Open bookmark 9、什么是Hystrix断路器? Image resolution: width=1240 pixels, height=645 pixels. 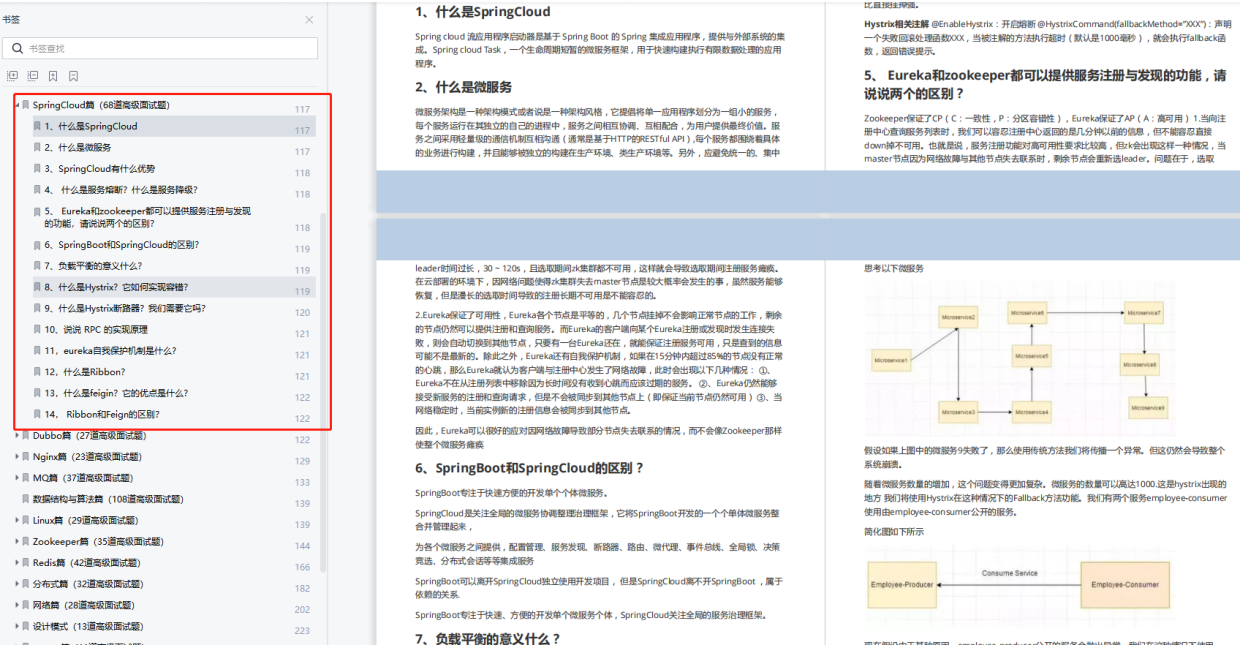(125, 309)
